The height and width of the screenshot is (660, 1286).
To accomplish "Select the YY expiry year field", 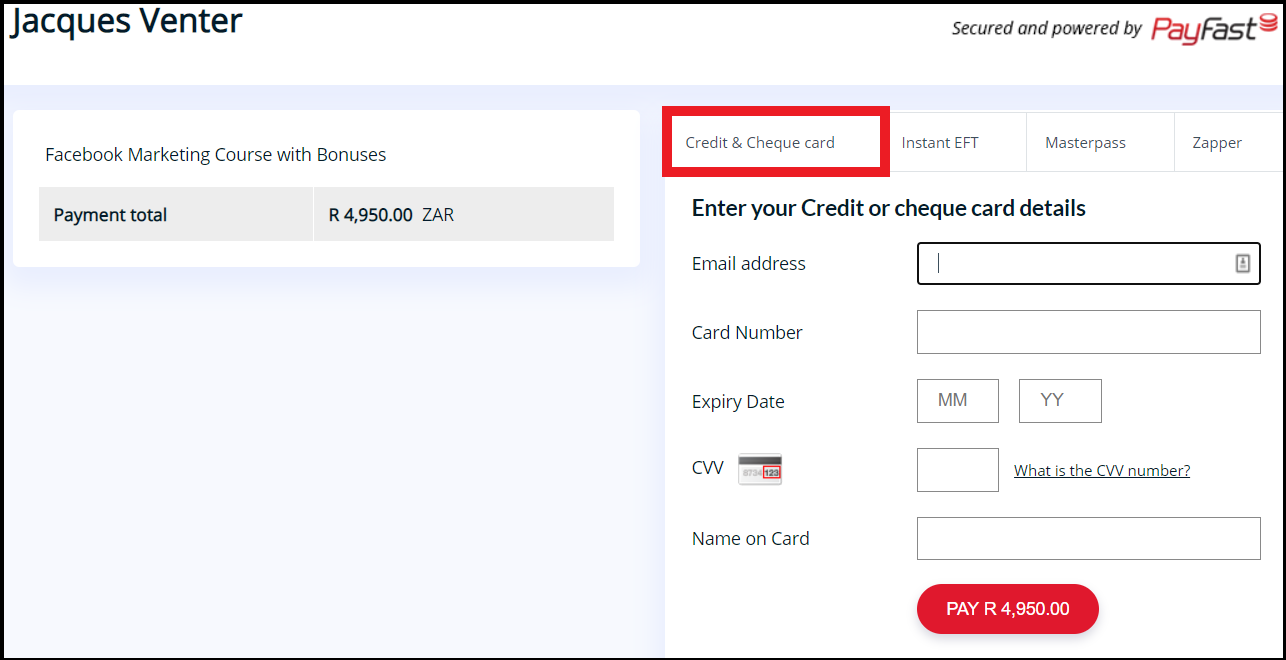I will click(x=1060, y=401).
